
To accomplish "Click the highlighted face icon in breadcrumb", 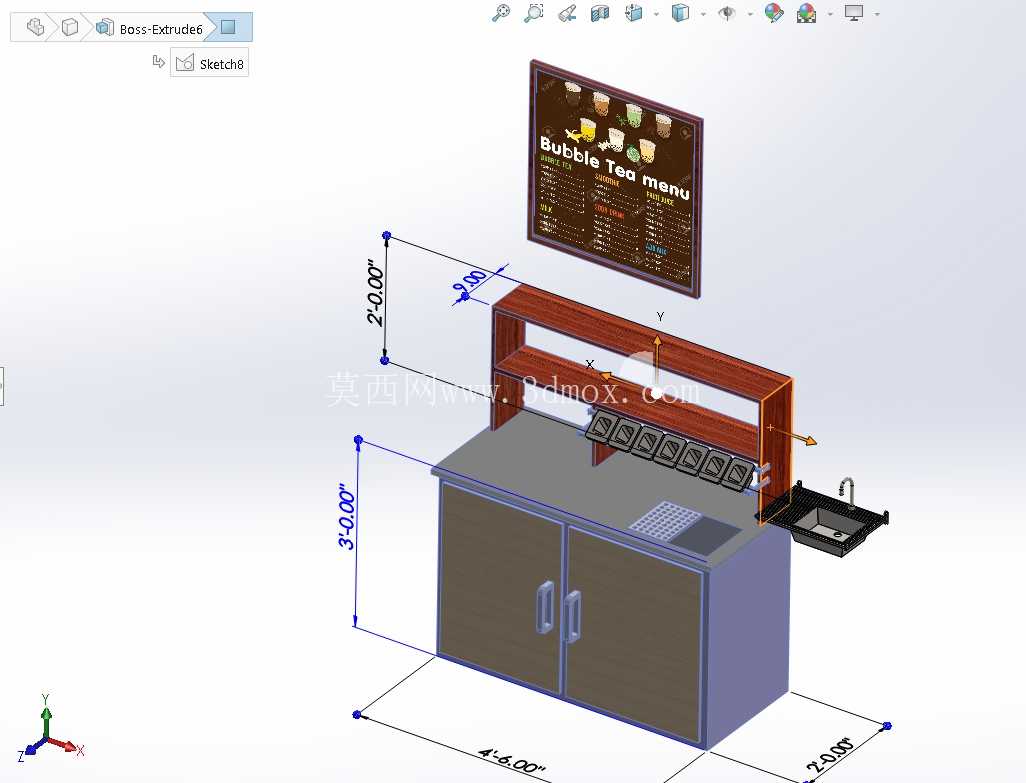I will coord(228,27).
